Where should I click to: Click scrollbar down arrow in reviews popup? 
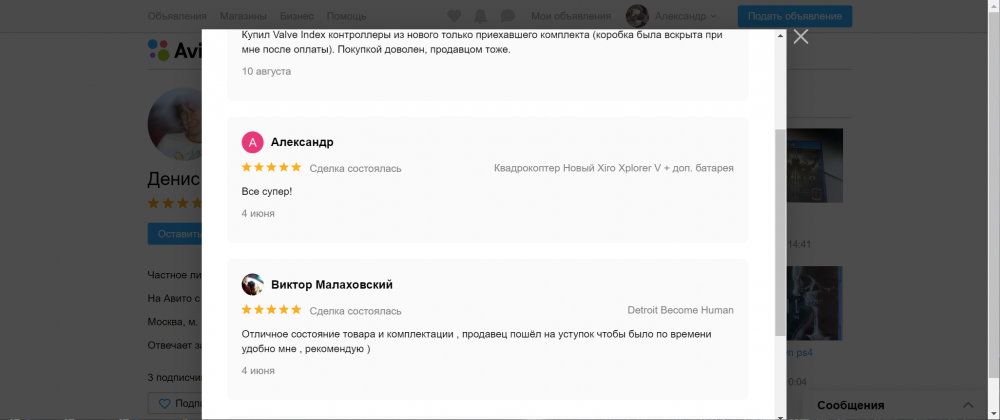[x=781, y=417]
